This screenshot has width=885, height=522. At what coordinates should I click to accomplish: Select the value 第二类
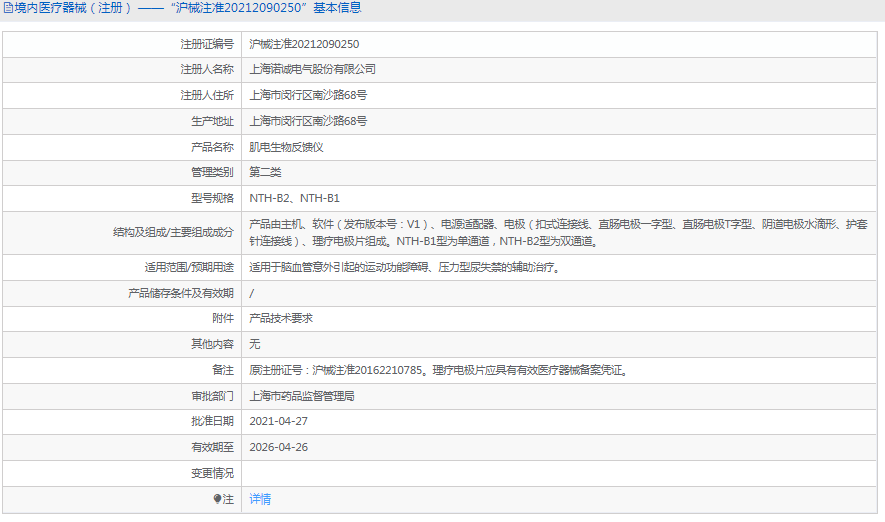tap(265, 172)
